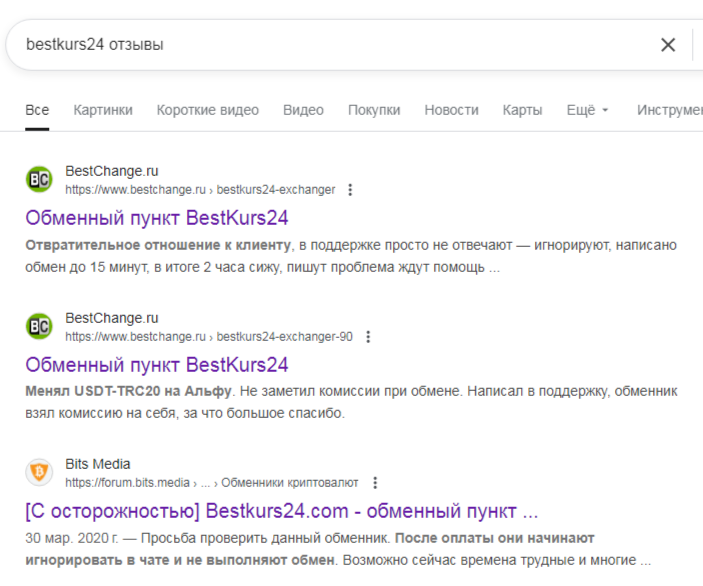Open the [С осторожностью] Bestkurs24.com result link

pyautogui.click(x=282, y=511)
